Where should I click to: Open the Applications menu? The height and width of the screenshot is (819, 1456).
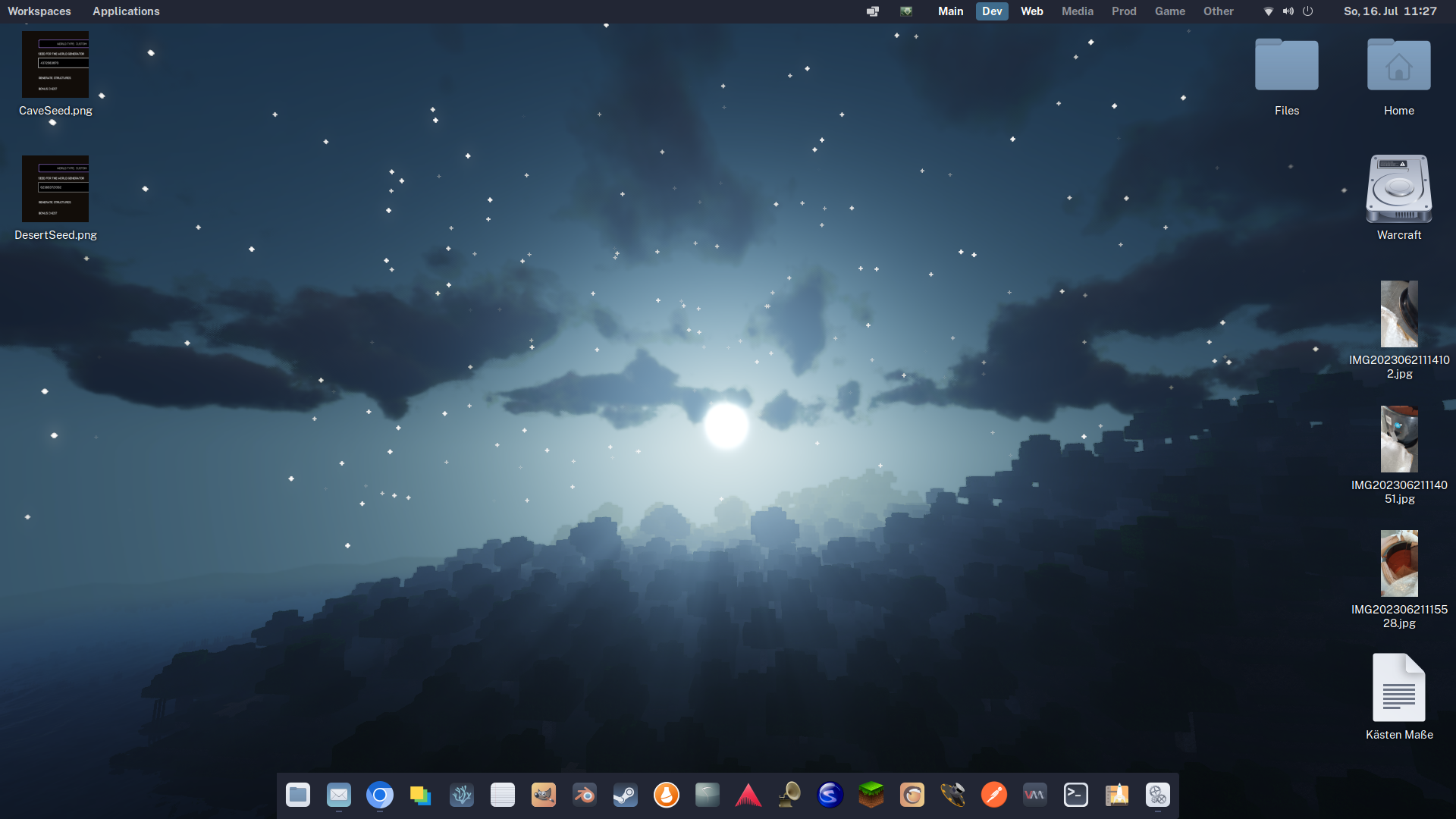tap(126, 11)
